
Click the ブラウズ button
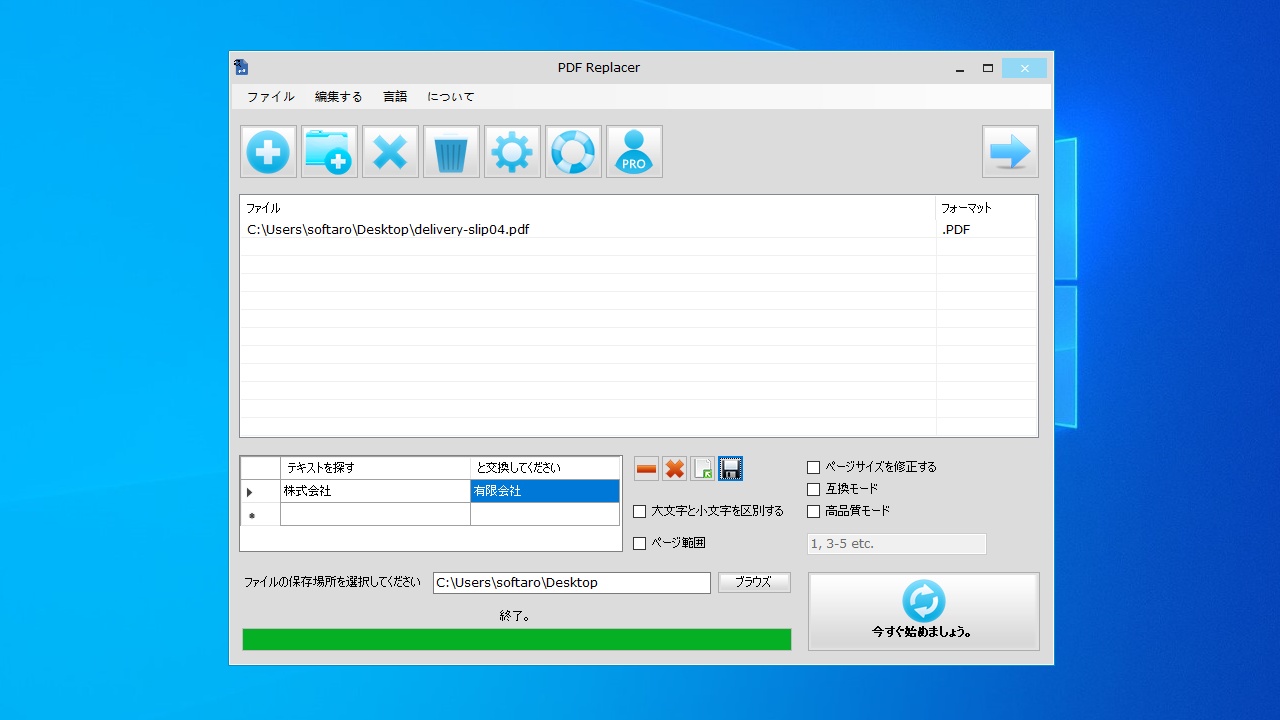click(754, 582)
